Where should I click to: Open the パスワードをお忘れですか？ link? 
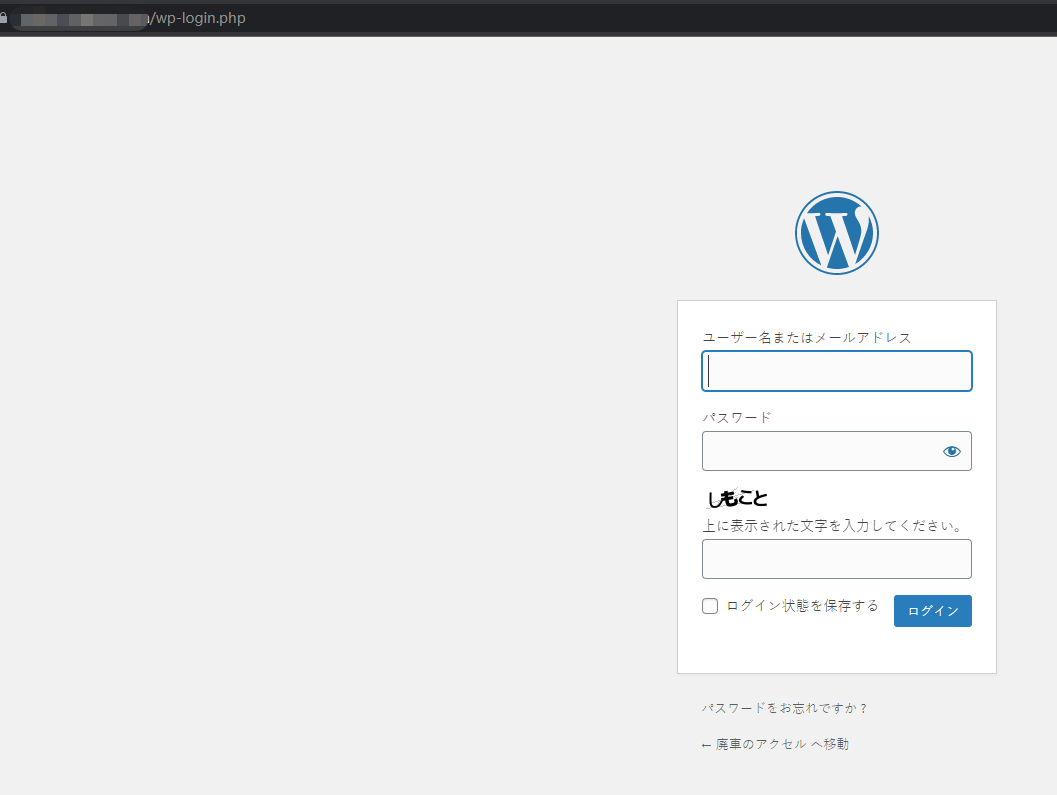pos(785,708)
